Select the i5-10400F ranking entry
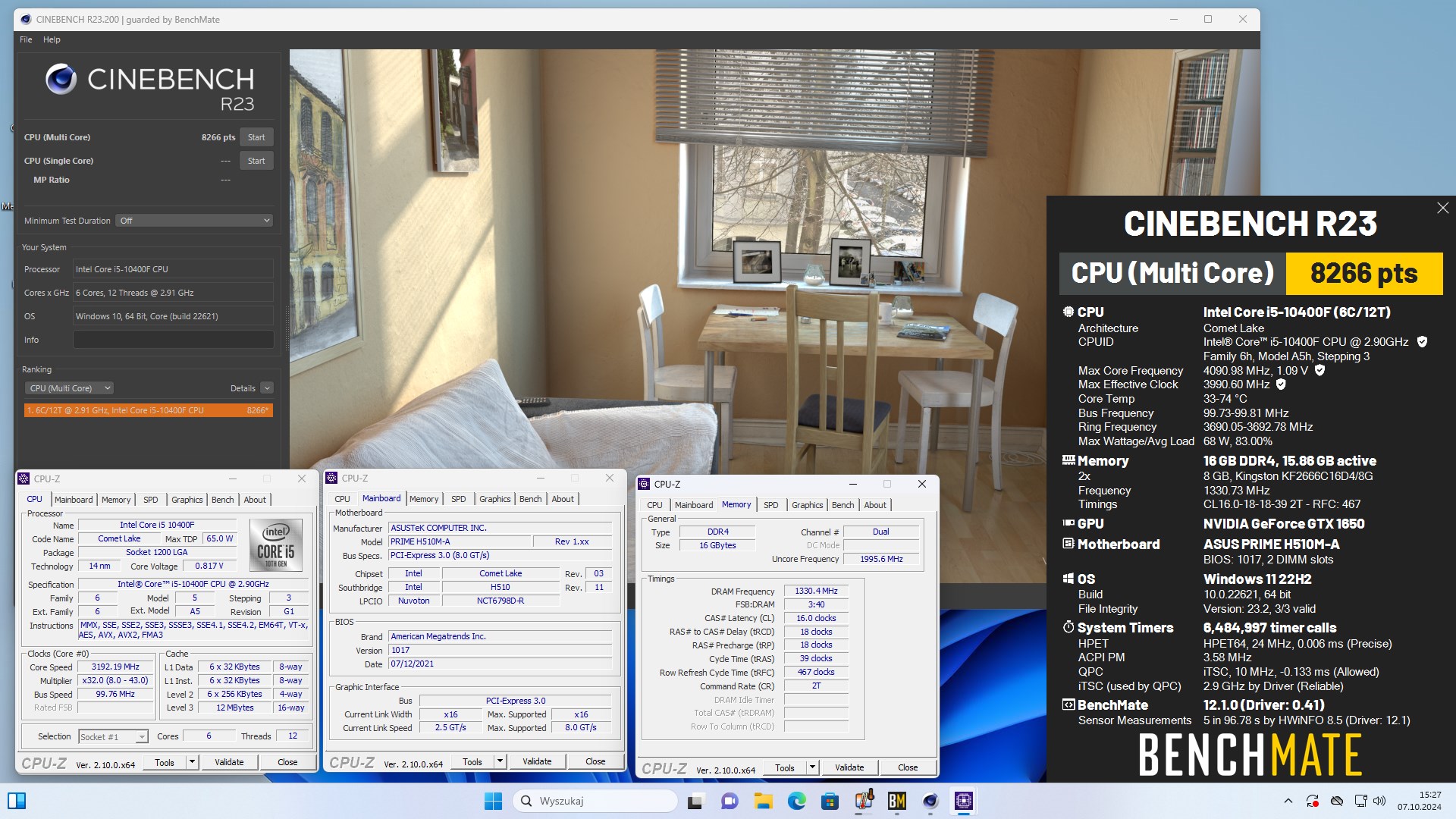This screenshot has width=1456, height=819. [x=148, y=410]
